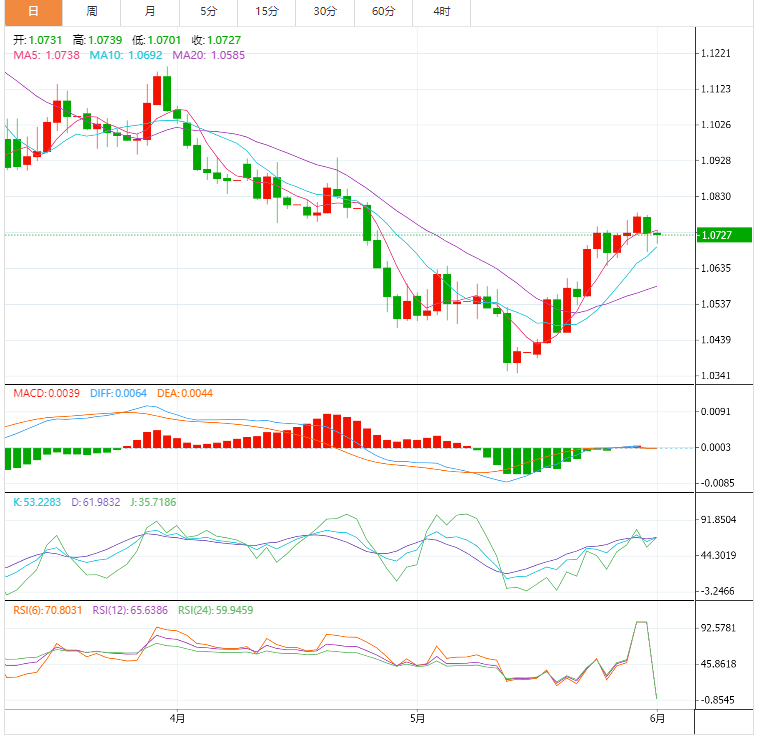Open the 4时 timeframe tab
The image size is (760, 743).
(442, 12)
